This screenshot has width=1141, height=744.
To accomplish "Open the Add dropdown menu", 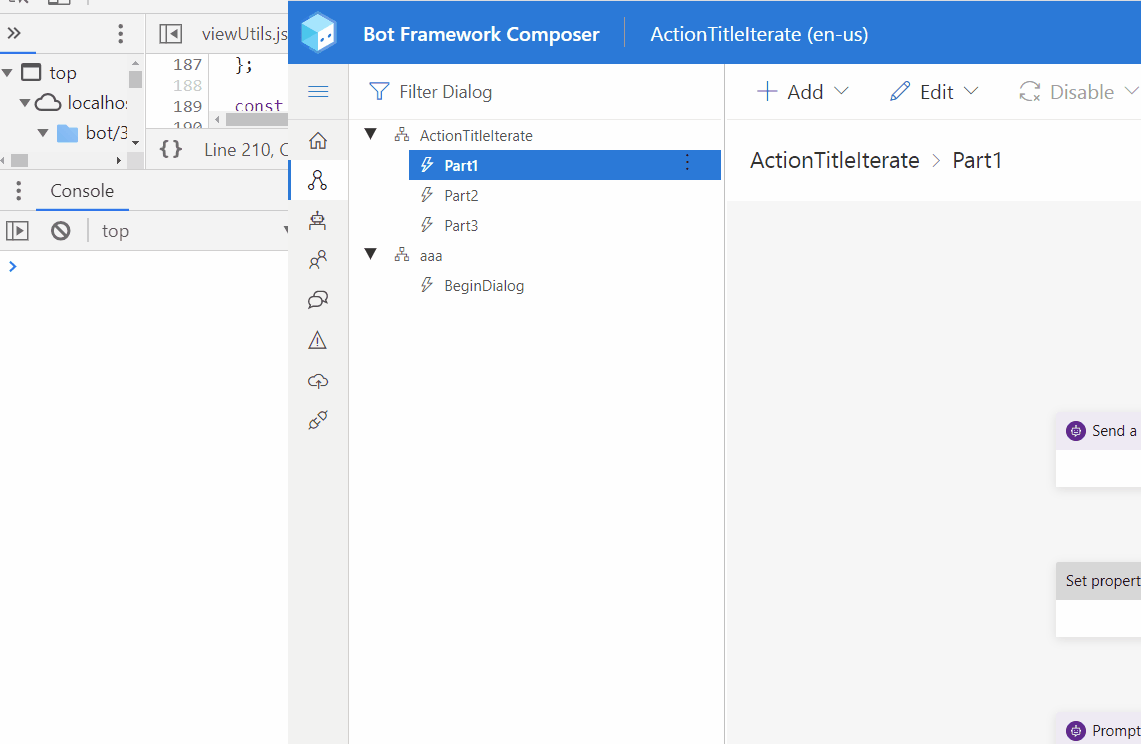I will click(x=803, y=92).
